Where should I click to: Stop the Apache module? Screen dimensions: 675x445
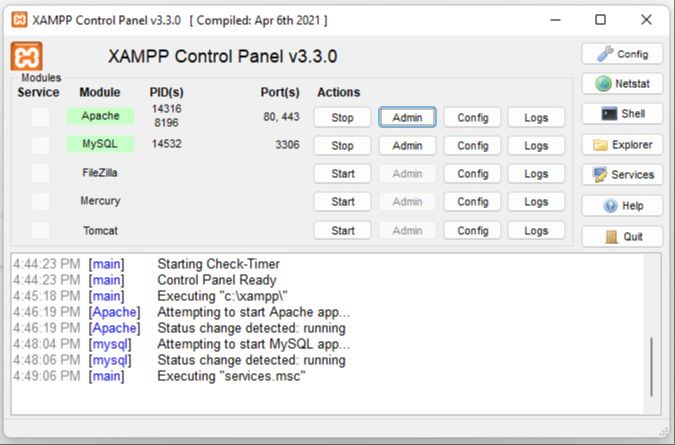coord(342,117)
